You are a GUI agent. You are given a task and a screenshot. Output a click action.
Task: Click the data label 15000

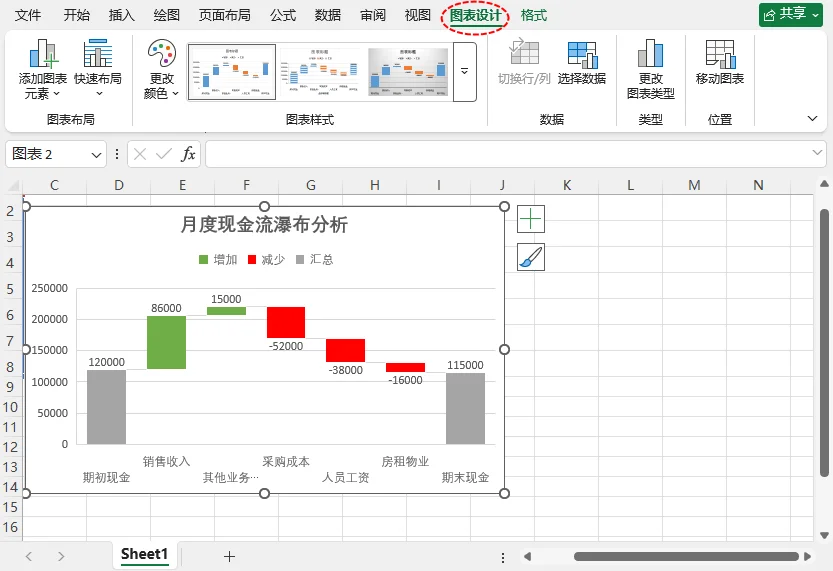226,299
